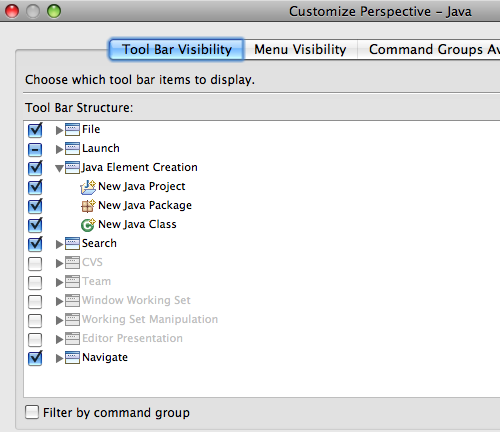Select the Window Working Set label

(x=136, y=301)
